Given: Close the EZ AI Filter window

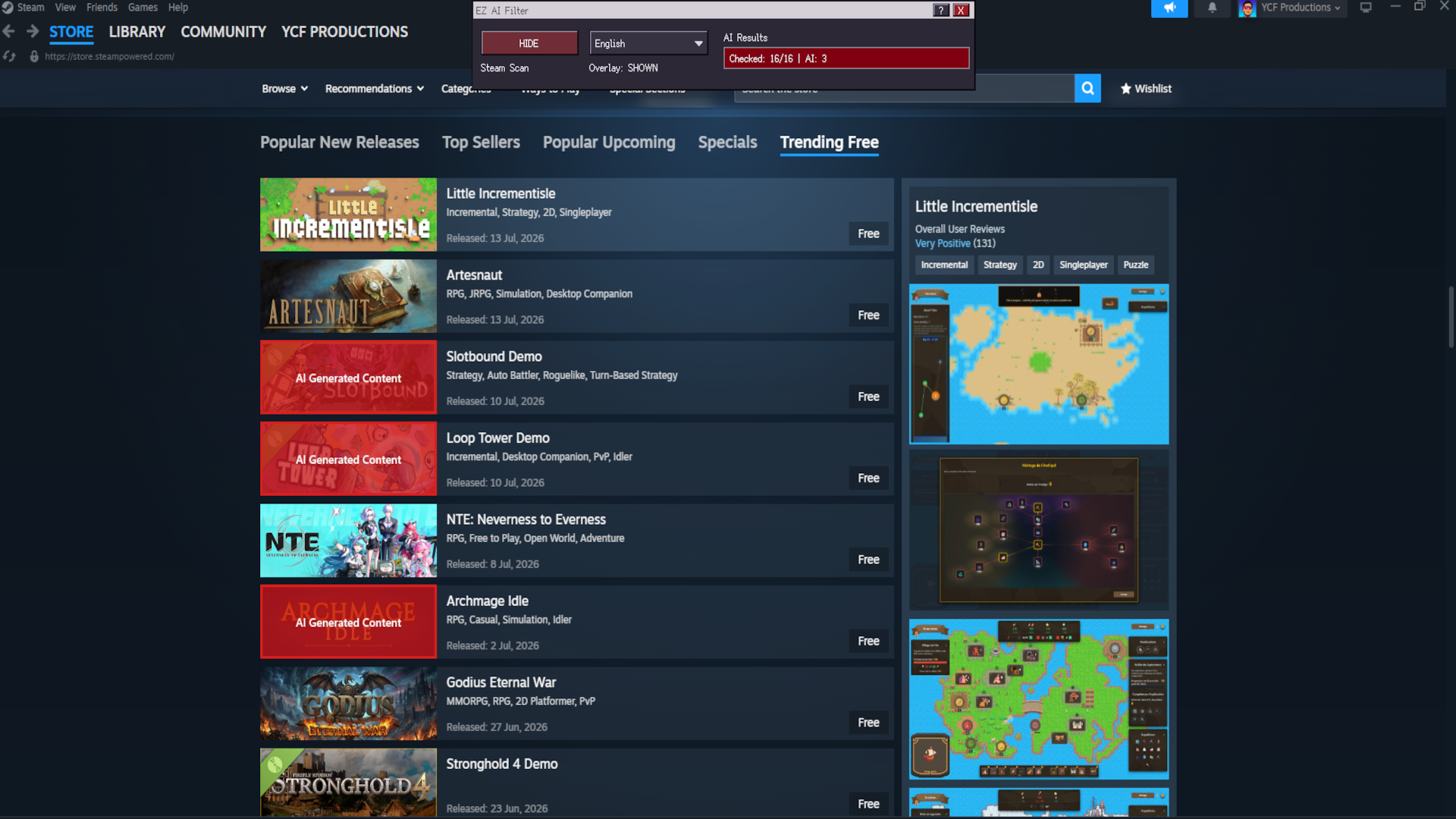Looking at the screenshot, I should (x=962, y=11).
